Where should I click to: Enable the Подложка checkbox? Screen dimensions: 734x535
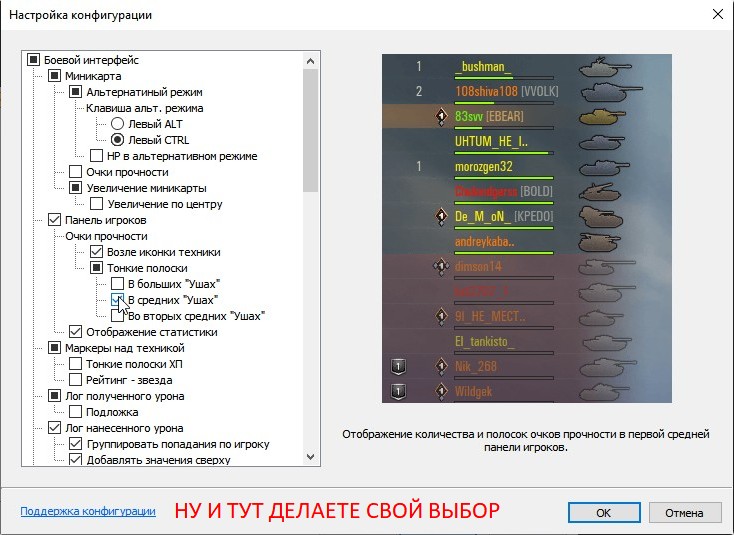(76, 412)
